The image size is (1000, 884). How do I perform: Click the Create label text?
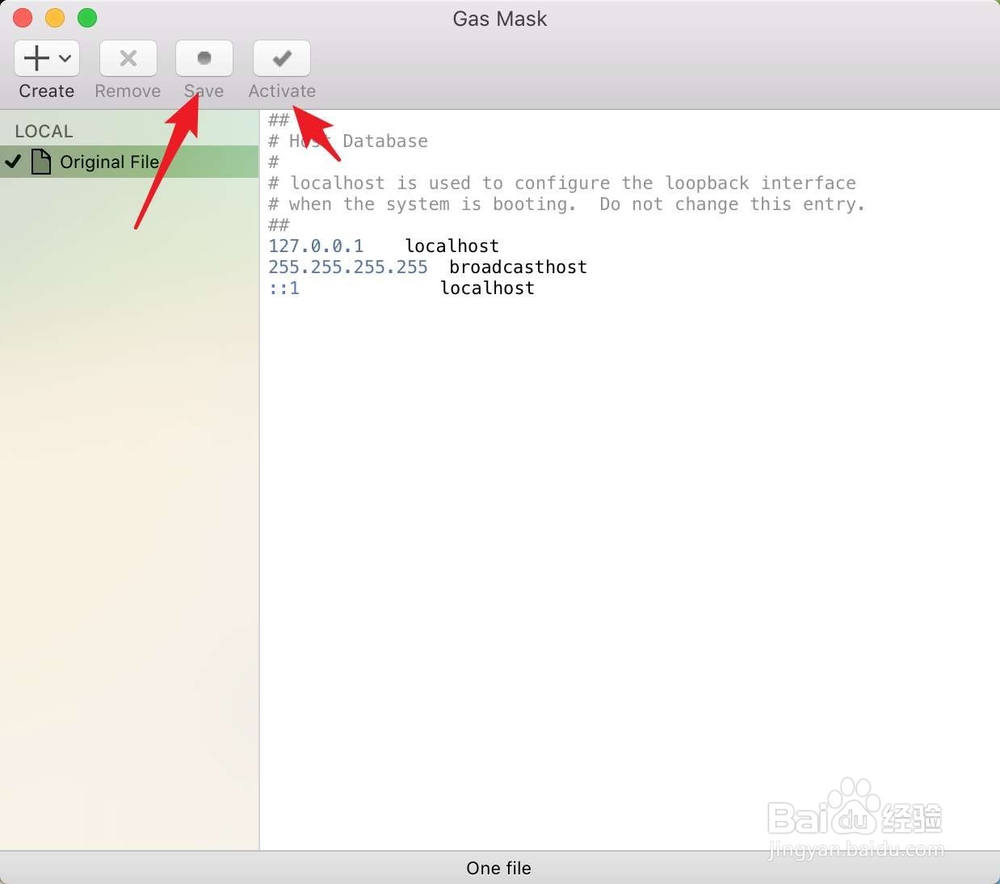click(47, 91)
